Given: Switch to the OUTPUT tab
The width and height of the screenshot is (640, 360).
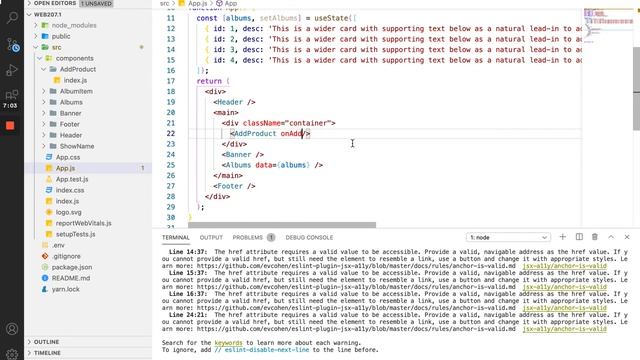Looking at the screenshot, I should (x=211, y=238).
